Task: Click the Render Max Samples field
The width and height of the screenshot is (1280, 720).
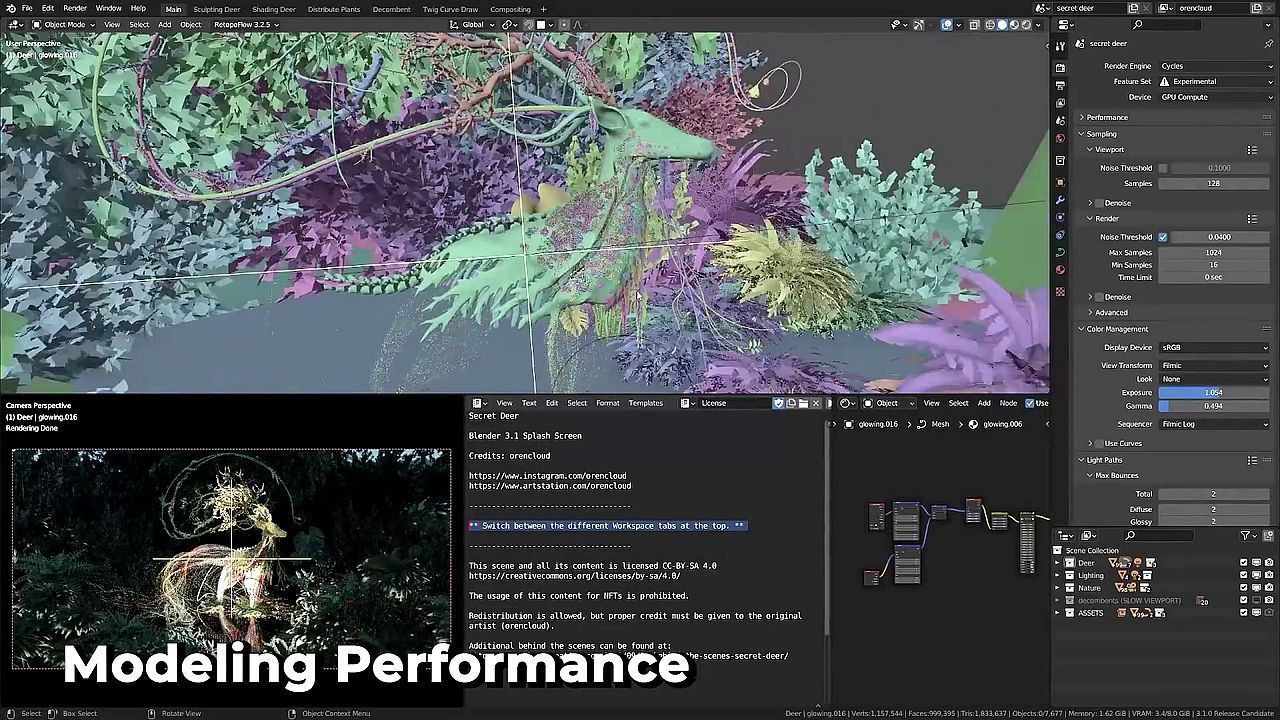Action: click(1214, 253)
